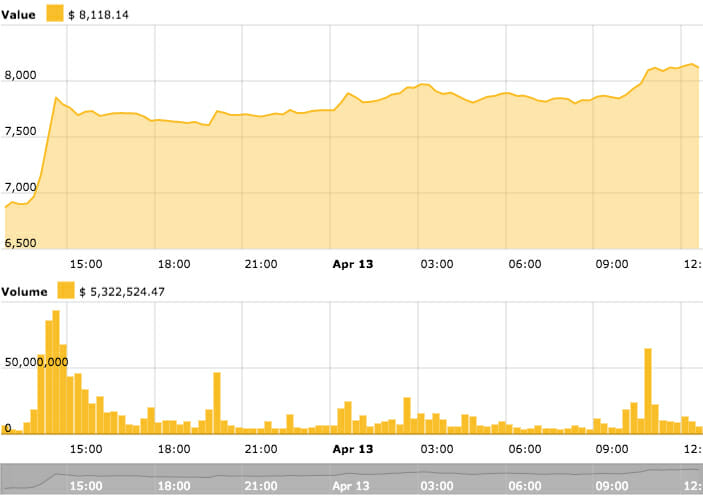Click the 7,000 price axis label
703x500 pixels.
tap(20, 187)
